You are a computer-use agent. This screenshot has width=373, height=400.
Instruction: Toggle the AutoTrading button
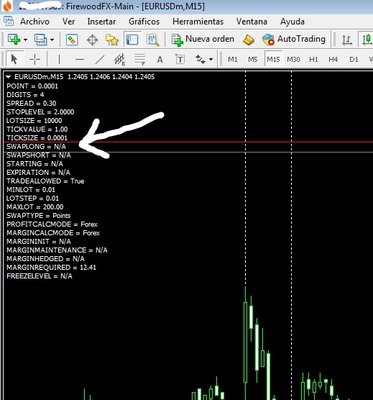point(294,39)
